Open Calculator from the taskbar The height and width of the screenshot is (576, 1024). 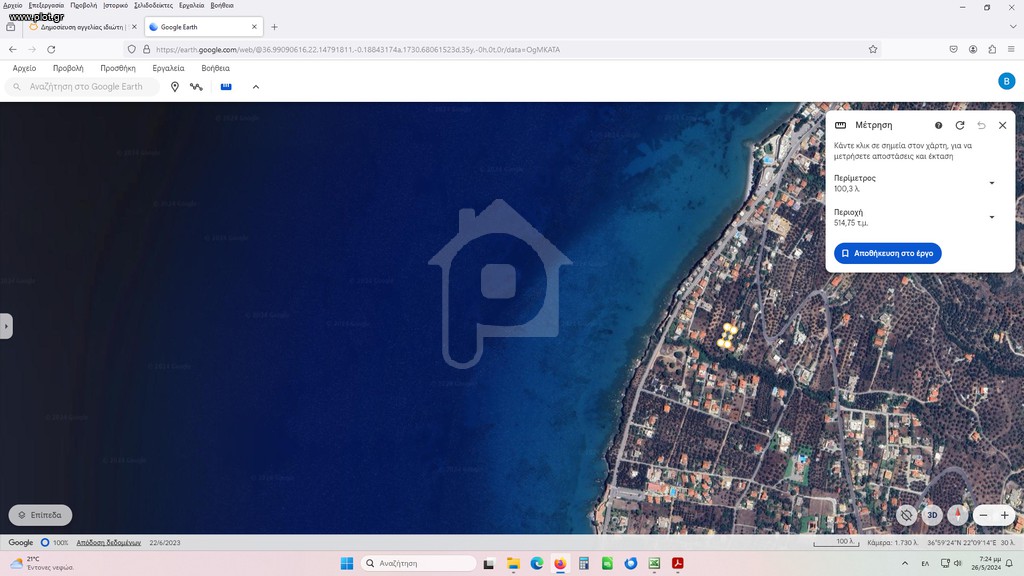coord(584,563)
